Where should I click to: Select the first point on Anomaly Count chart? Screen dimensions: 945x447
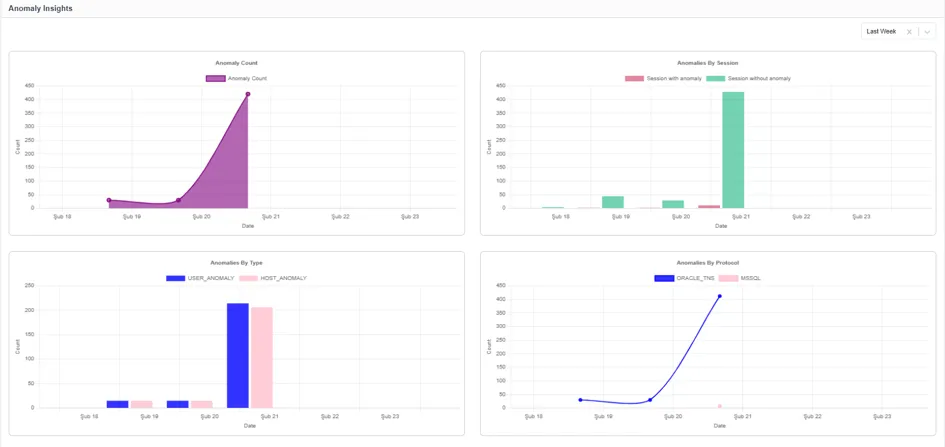click(x=109, y=200)
